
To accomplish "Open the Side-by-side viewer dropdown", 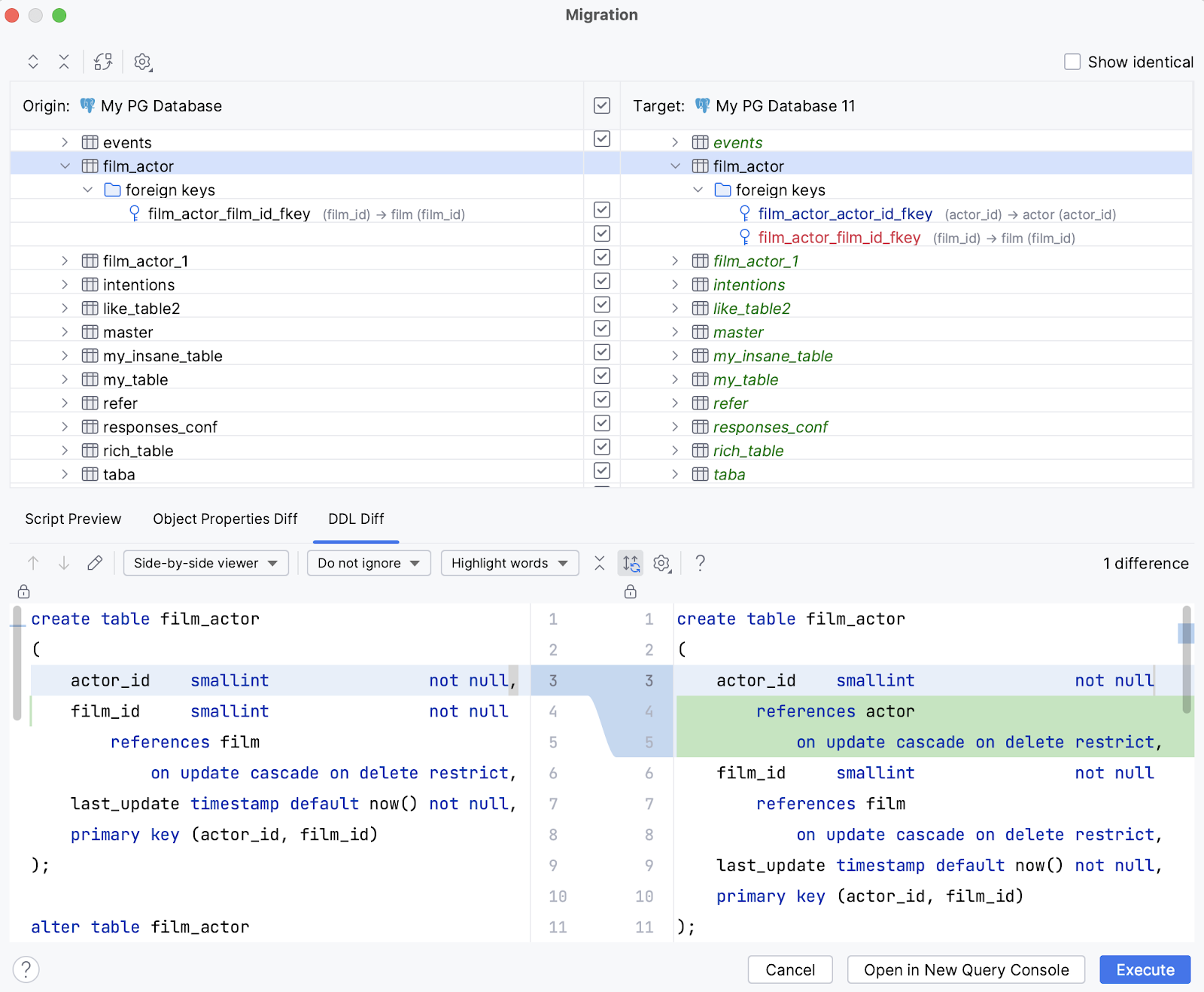I will point(205,563).
